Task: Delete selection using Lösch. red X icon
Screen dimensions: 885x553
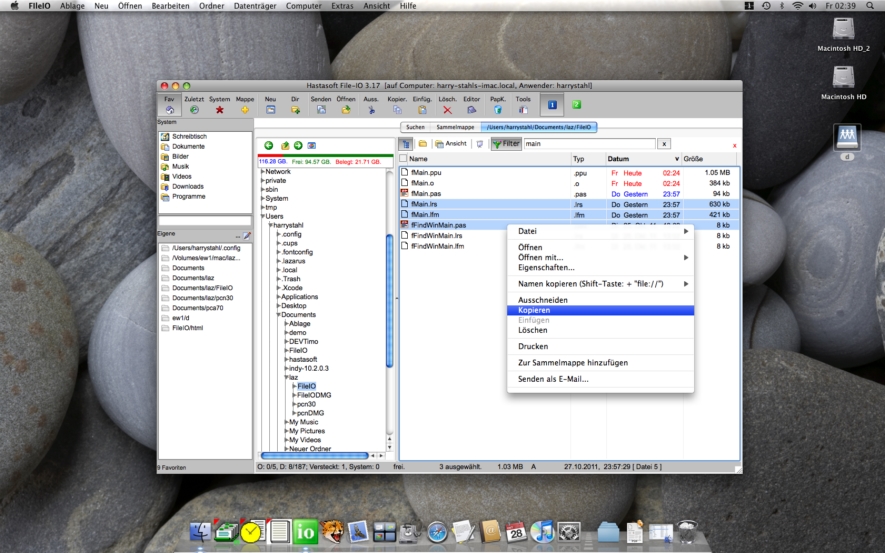Action: [x=447, y=110]
